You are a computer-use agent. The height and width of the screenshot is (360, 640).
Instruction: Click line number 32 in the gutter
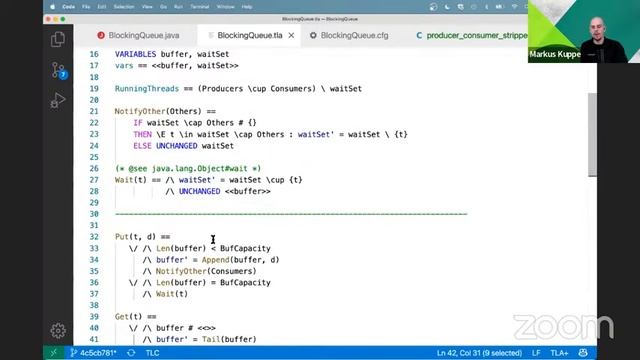pyautogui.click(x=94, y=237)
